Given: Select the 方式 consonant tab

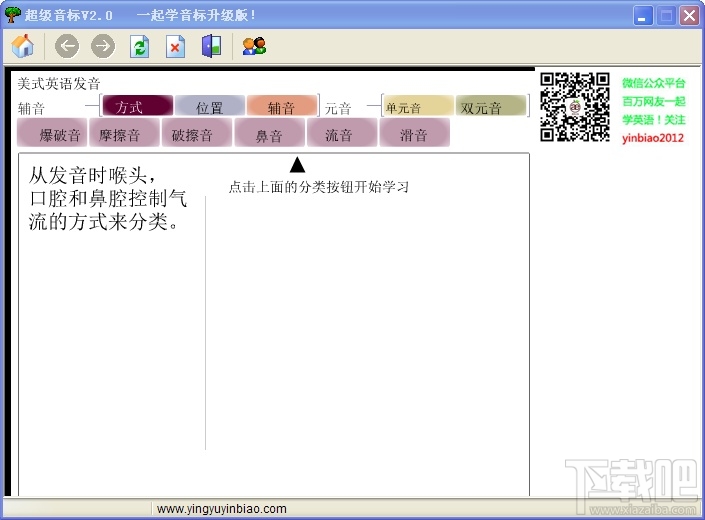Looking at the screenshot, I should 138,106.
